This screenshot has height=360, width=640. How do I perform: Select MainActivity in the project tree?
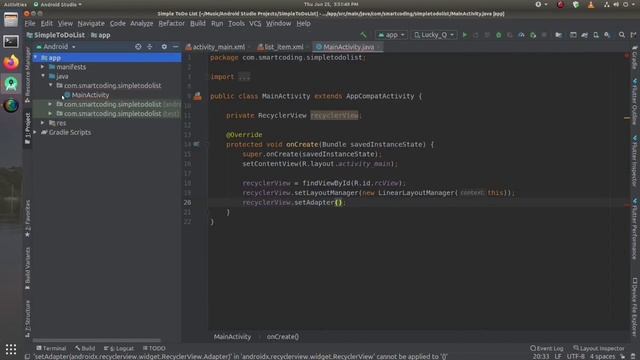tap(90, 95)
